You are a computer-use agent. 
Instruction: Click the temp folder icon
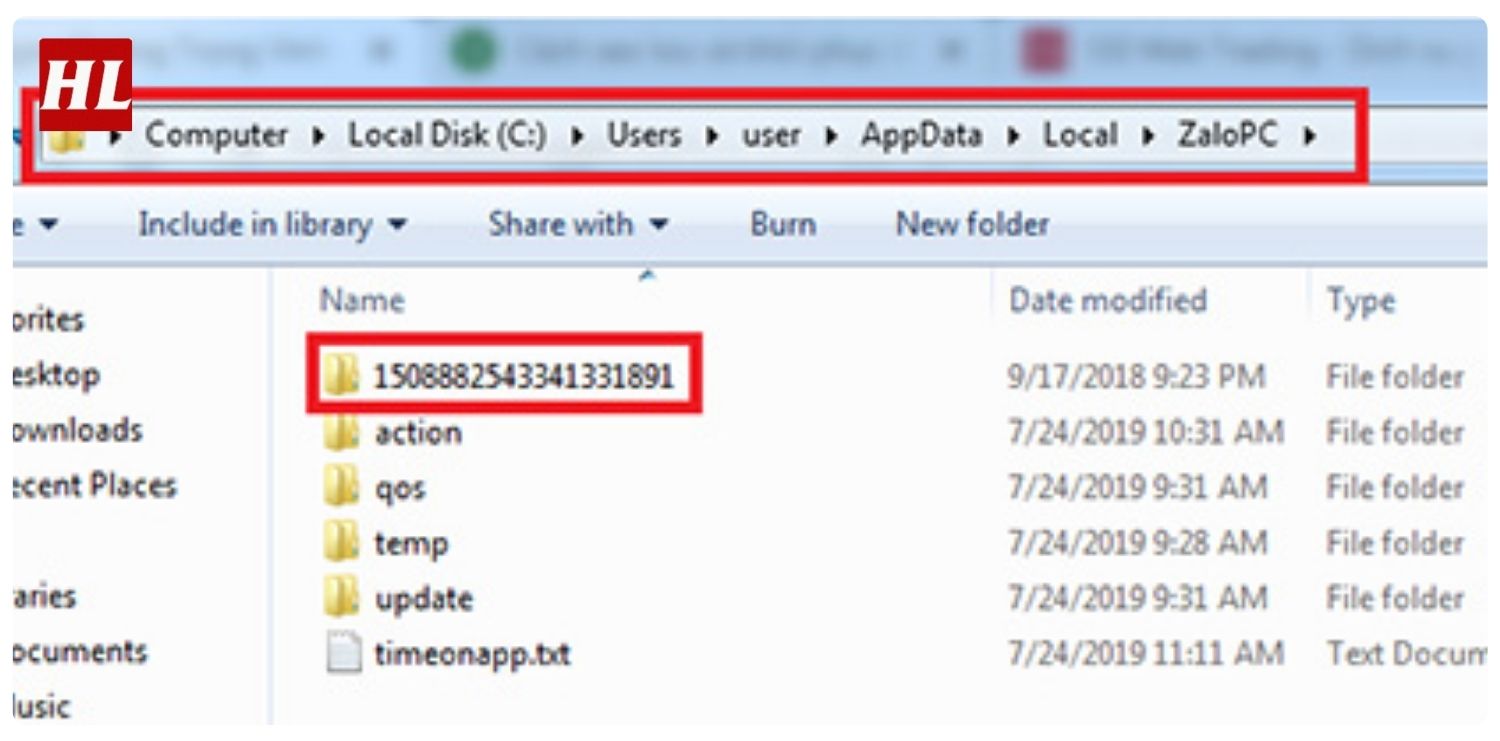point(342,543)
